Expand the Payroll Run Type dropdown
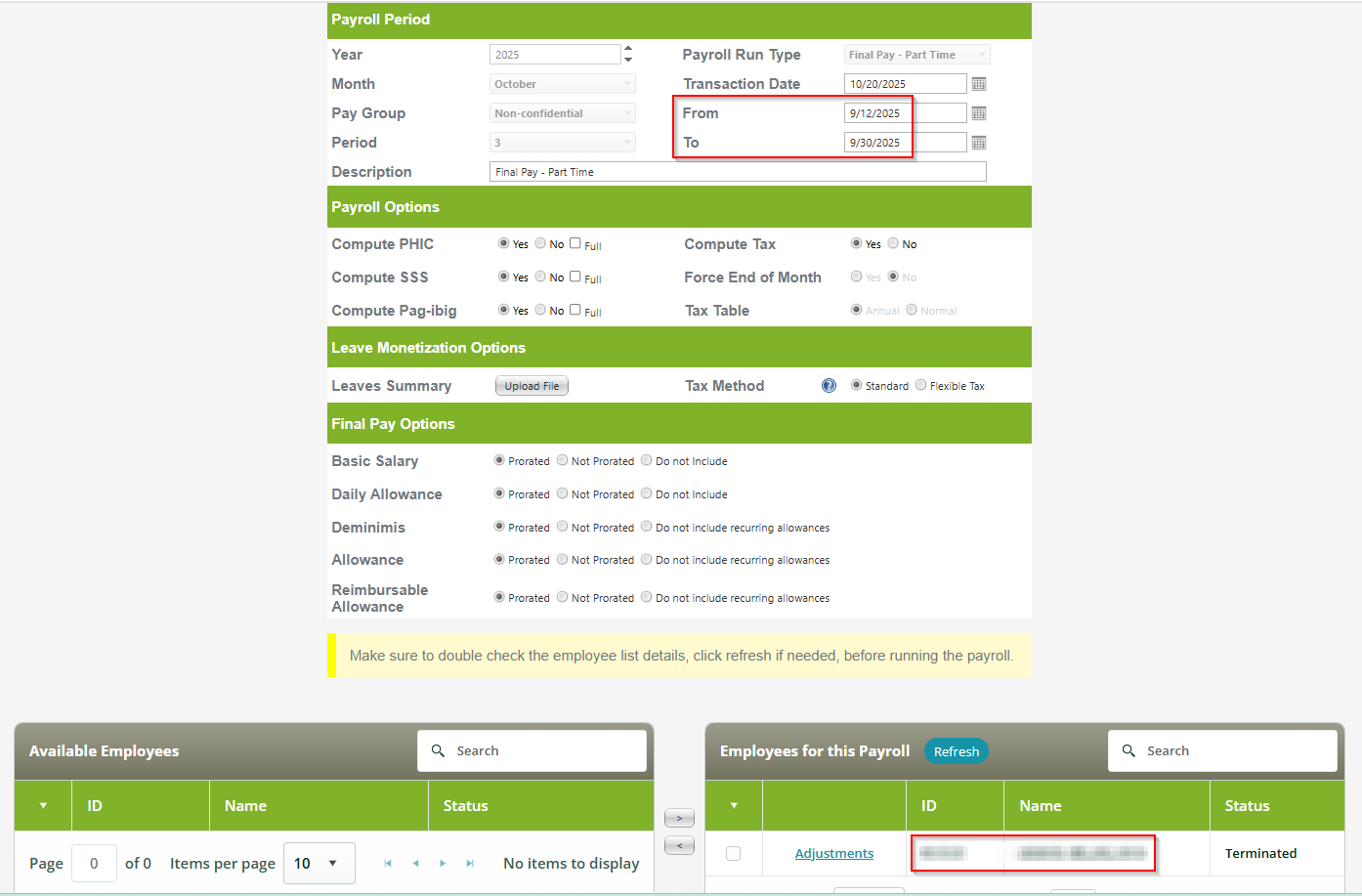The width and height of the screenshot is (1362, 896). point(916,55)
